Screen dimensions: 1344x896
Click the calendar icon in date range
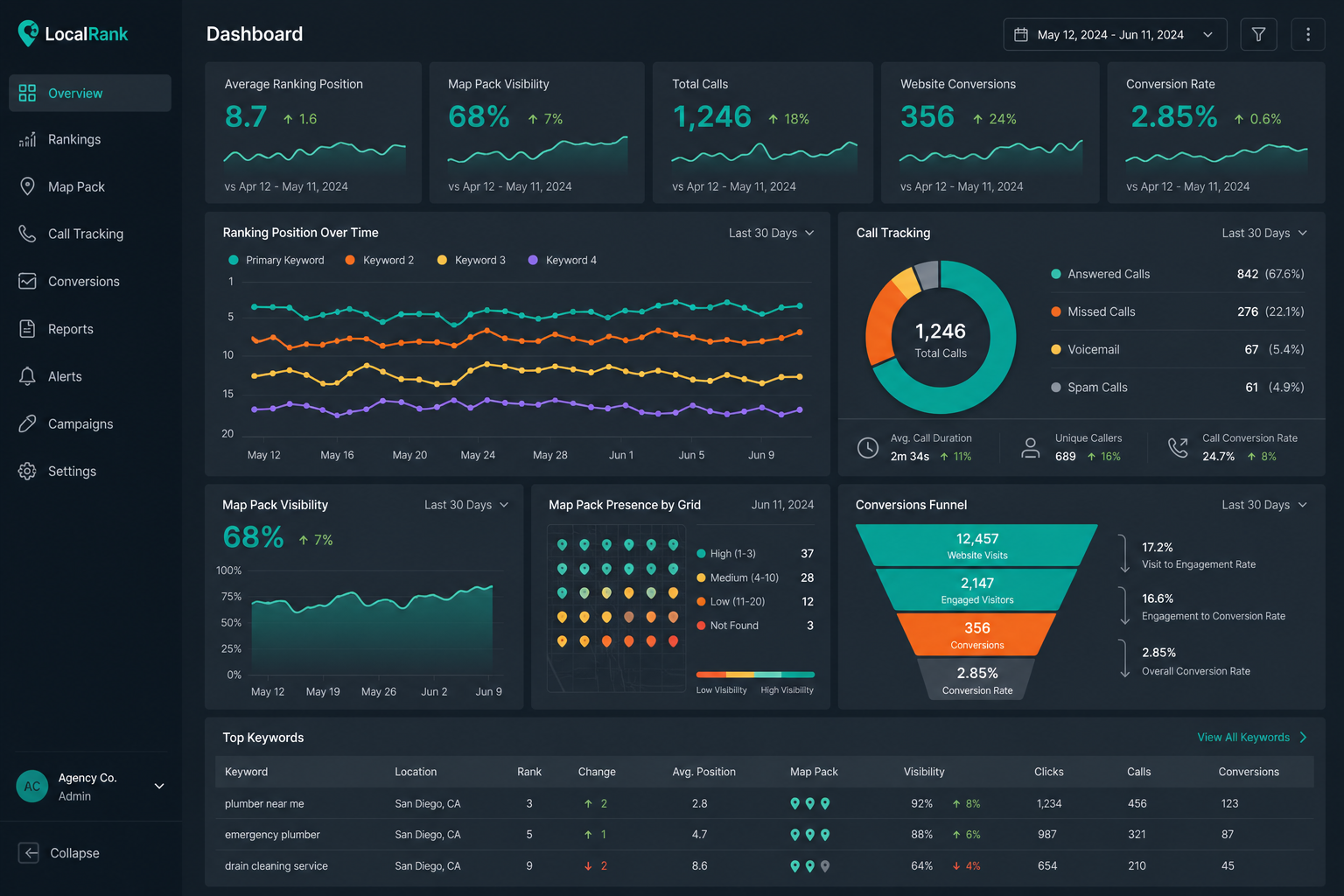1020,34
